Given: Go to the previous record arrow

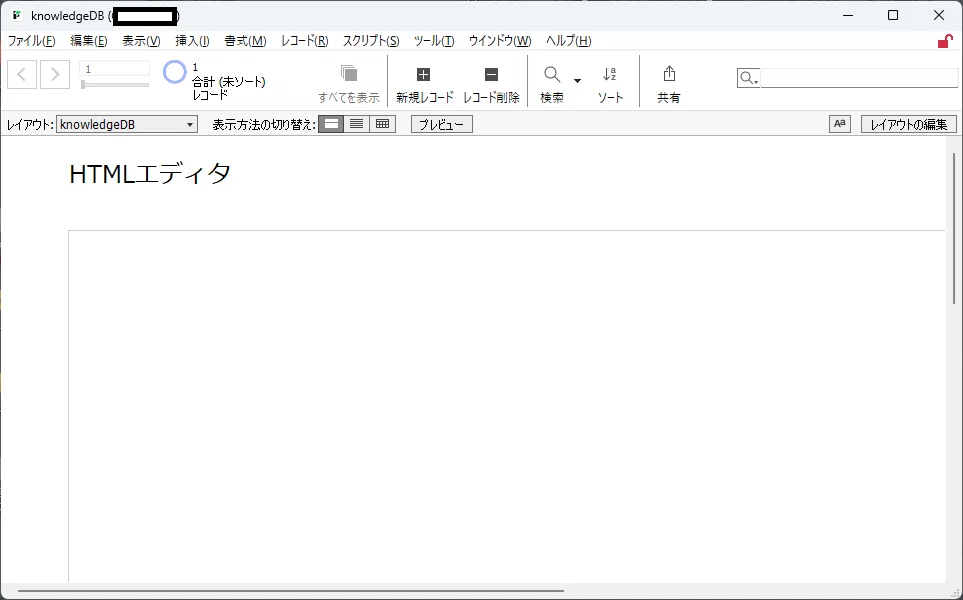Looking at the screenshot, I should [22, 74].
